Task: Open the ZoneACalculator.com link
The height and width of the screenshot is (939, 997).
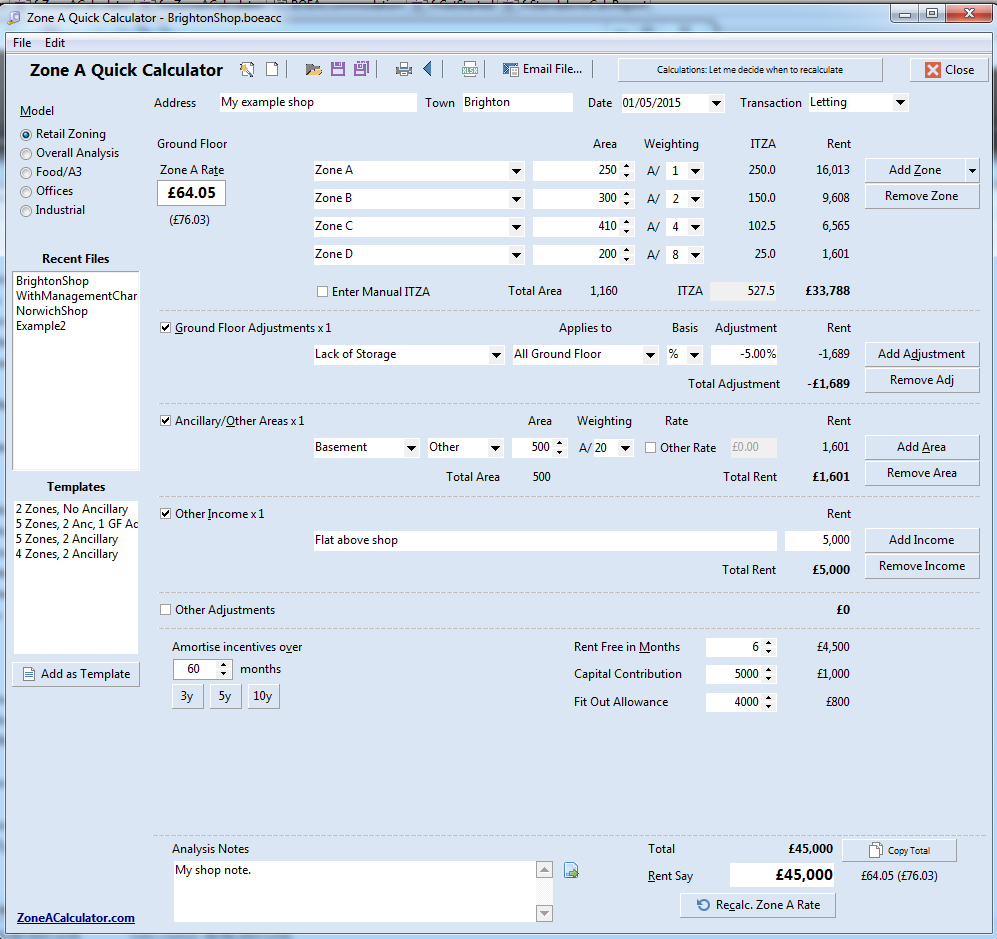Action: pyautogui.click(x=76, y=918)
